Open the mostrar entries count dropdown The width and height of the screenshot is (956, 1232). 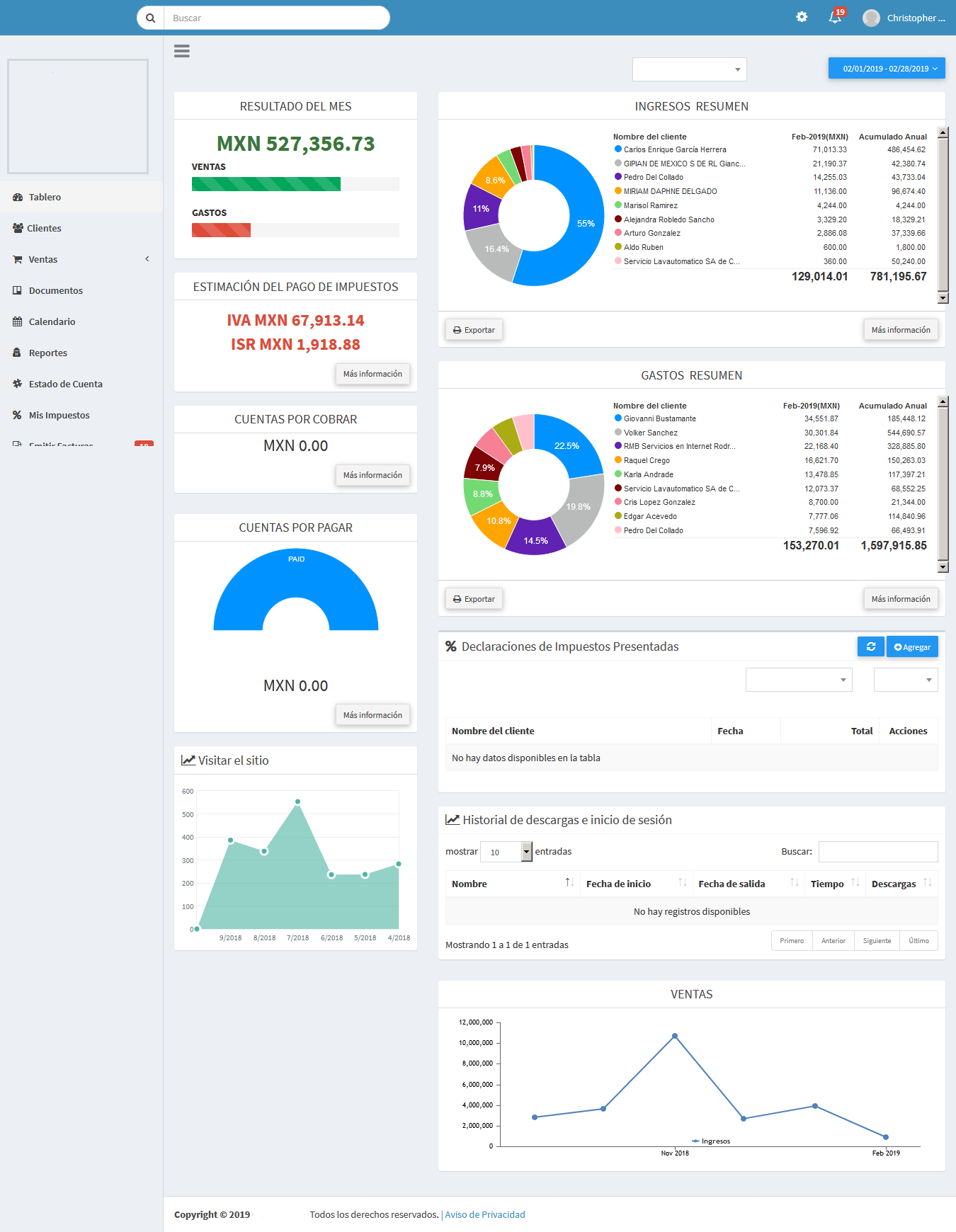(x=506, y=852)
